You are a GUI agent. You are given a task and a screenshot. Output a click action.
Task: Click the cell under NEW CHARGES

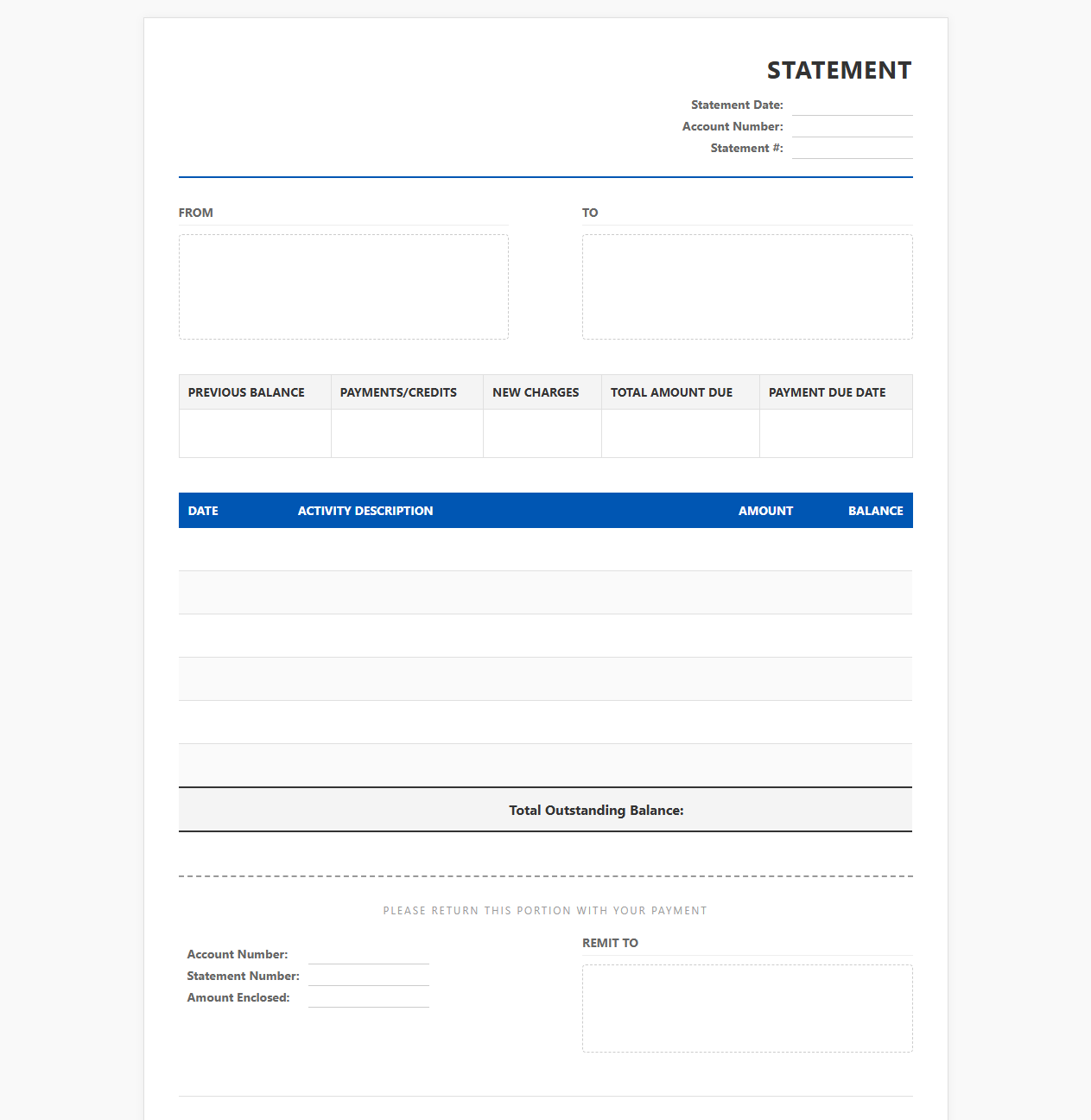(542, 433)
